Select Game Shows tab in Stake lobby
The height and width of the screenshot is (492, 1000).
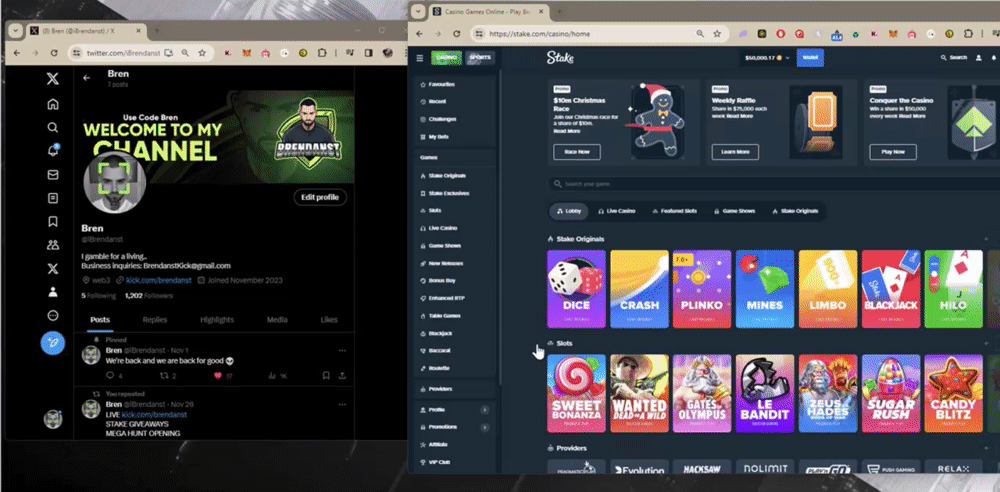pyautogui.click(x=735, y=211)
